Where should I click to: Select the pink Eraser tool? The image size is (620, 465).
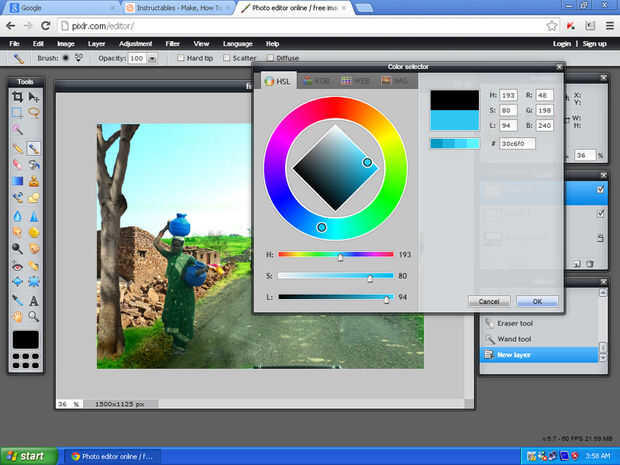point(17,164)
